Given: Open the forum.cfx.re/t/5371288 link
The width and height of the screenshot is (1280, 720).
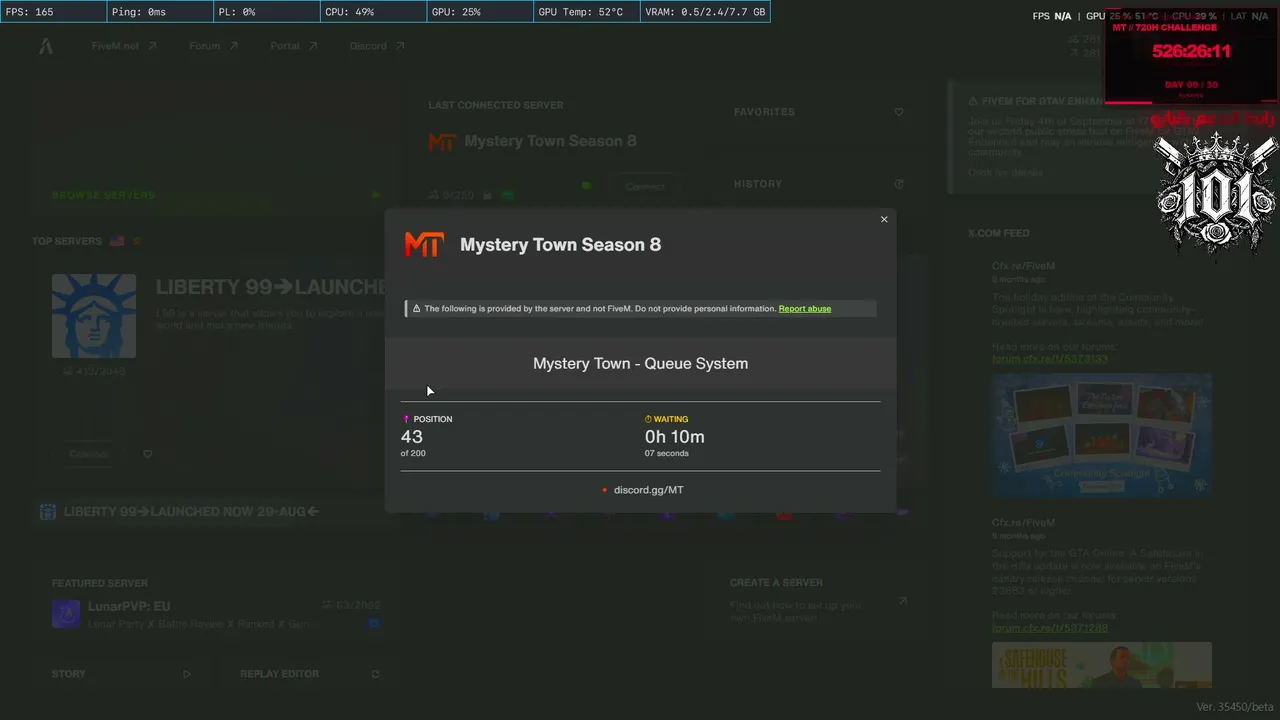Looking at the screenshot, I should 1050,628.
